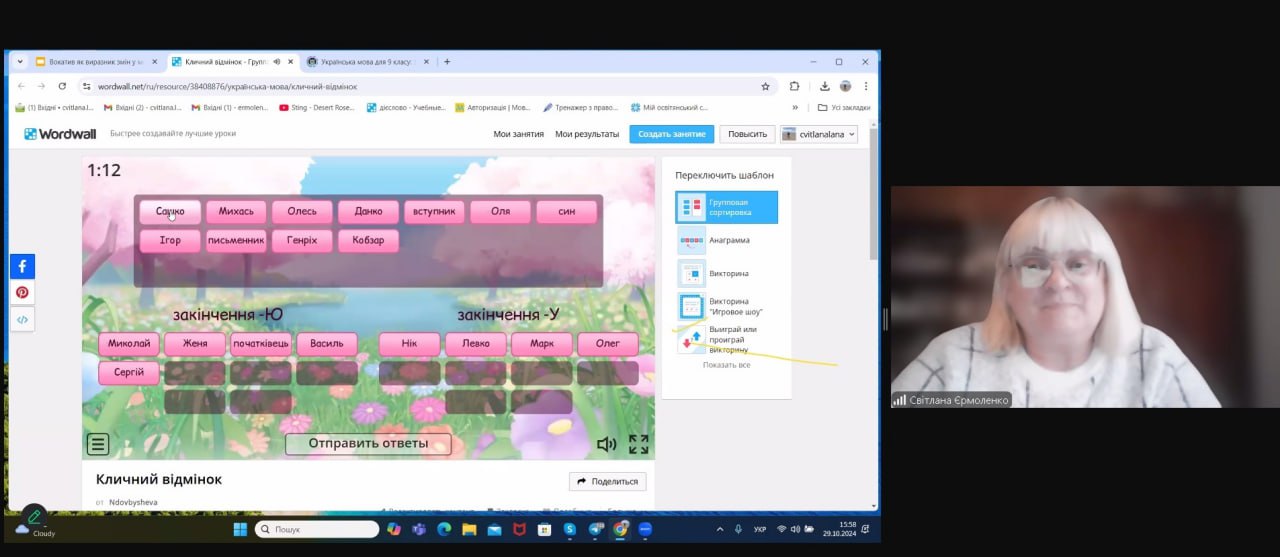Share on Facebook from side panel
Screen dimensions: 1280x557
(22, 266)
